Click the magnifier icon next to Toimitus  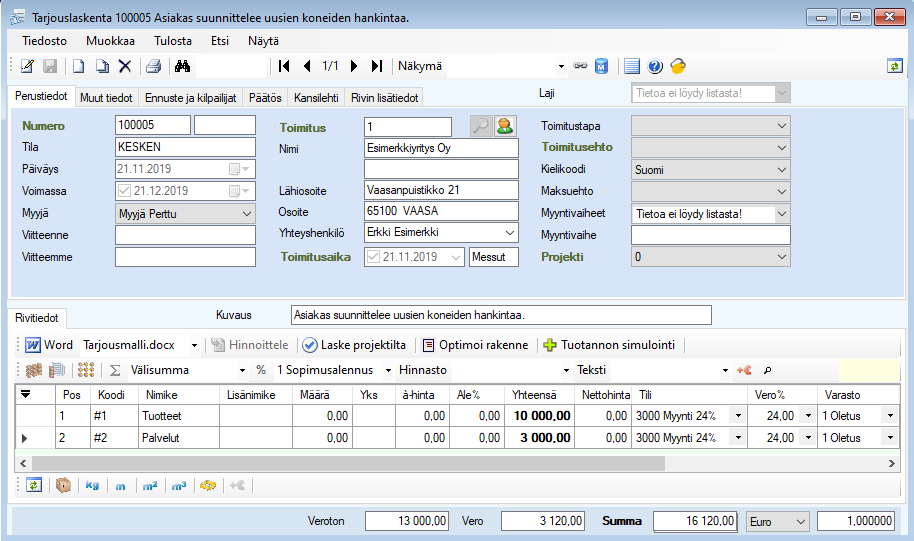[481, 126]
